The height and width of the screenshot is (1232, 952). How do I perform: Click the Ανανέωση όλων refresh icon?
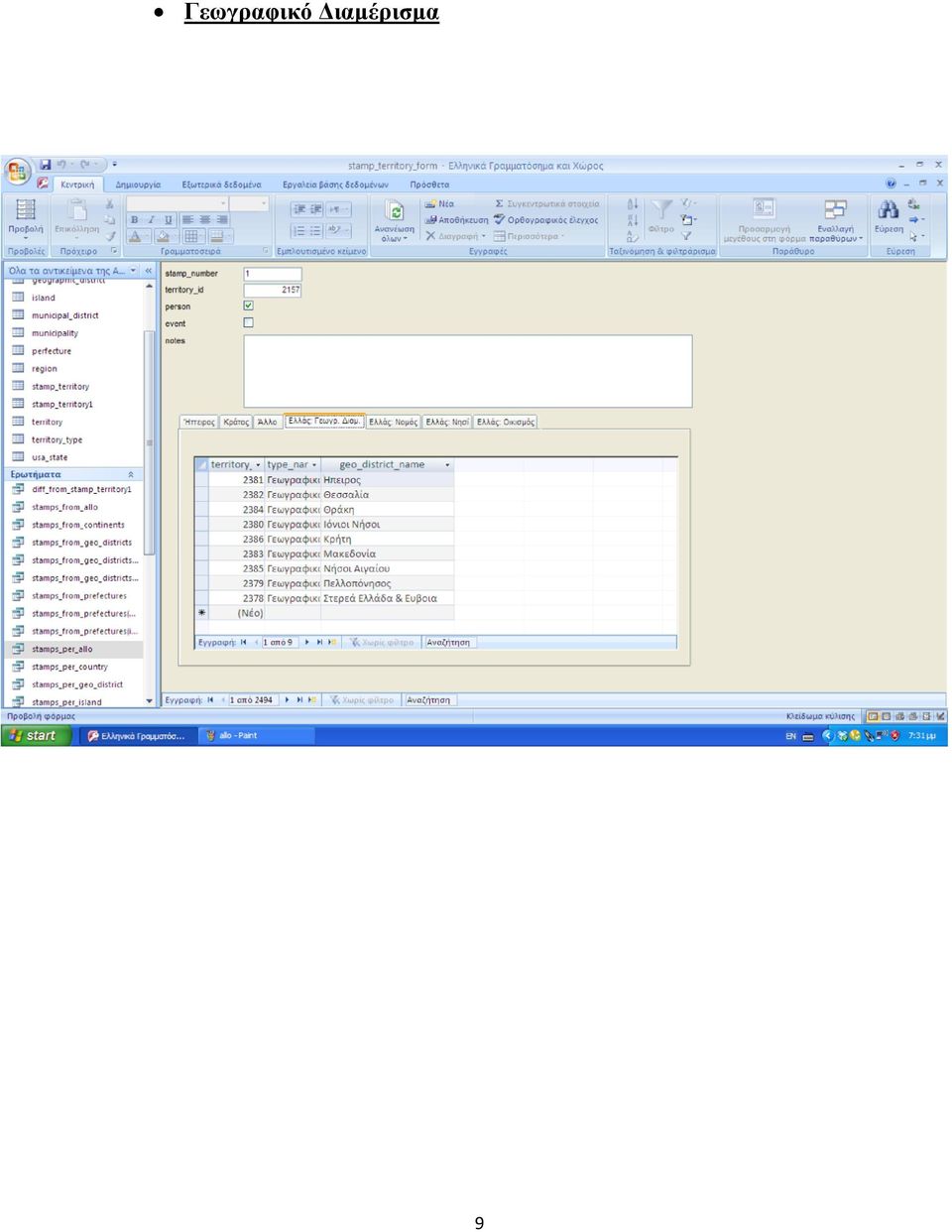click(x=395, y=211)
